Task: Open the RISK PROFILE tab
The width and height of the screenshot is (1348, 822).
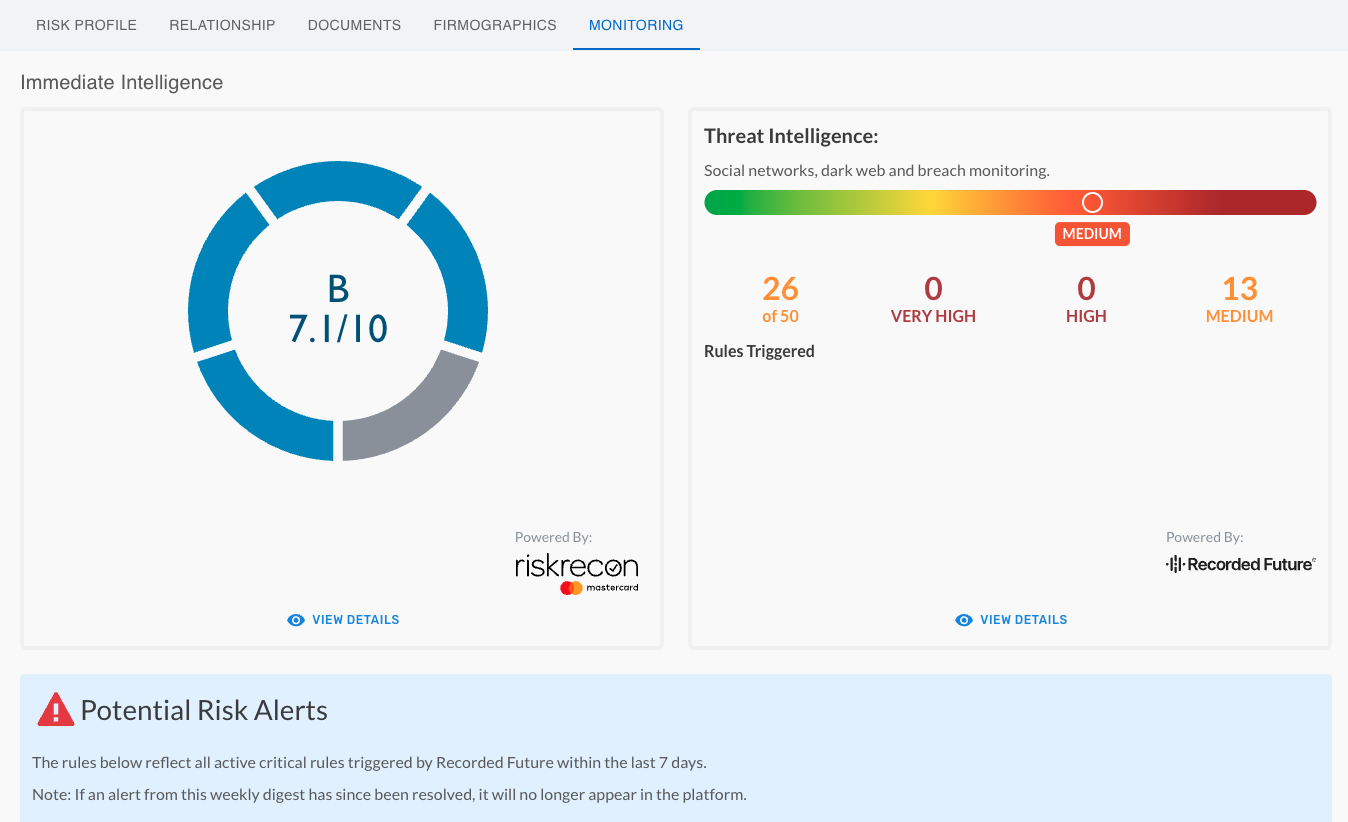Action: tap(86, 25)
